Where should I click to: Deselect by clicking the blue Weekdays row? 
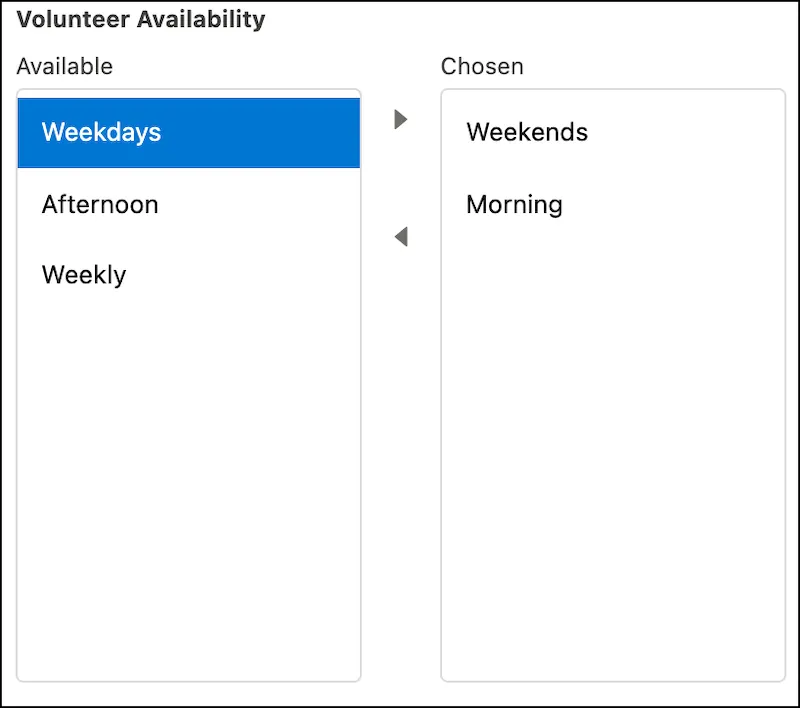click(x=189, y=133)
